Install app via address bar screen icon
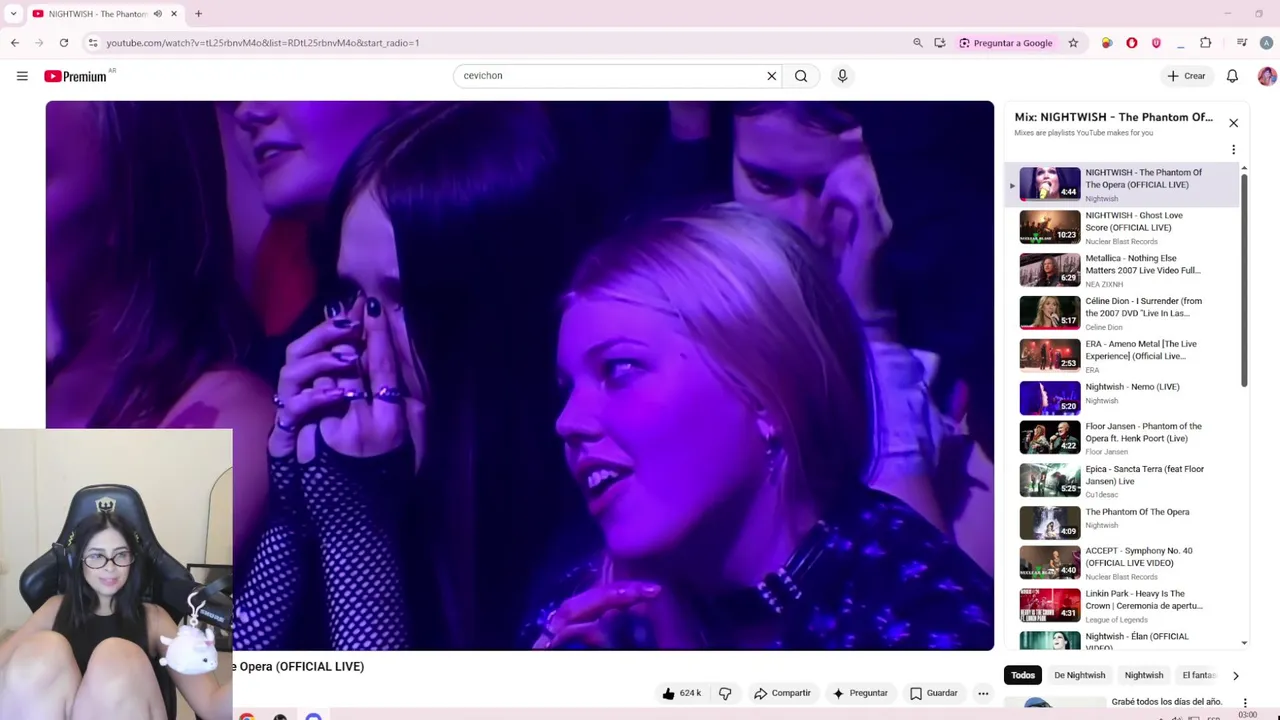 [940, 43]
